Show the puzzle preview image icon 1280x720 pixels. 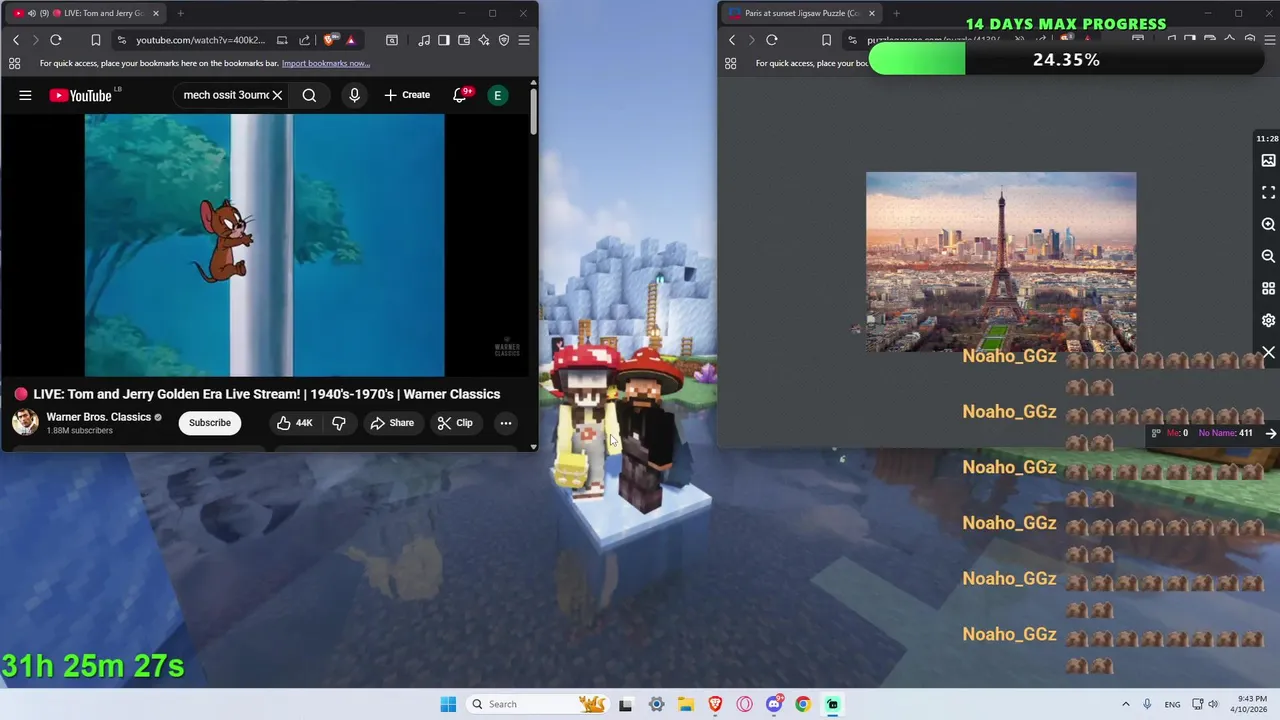pos(1268,160)
